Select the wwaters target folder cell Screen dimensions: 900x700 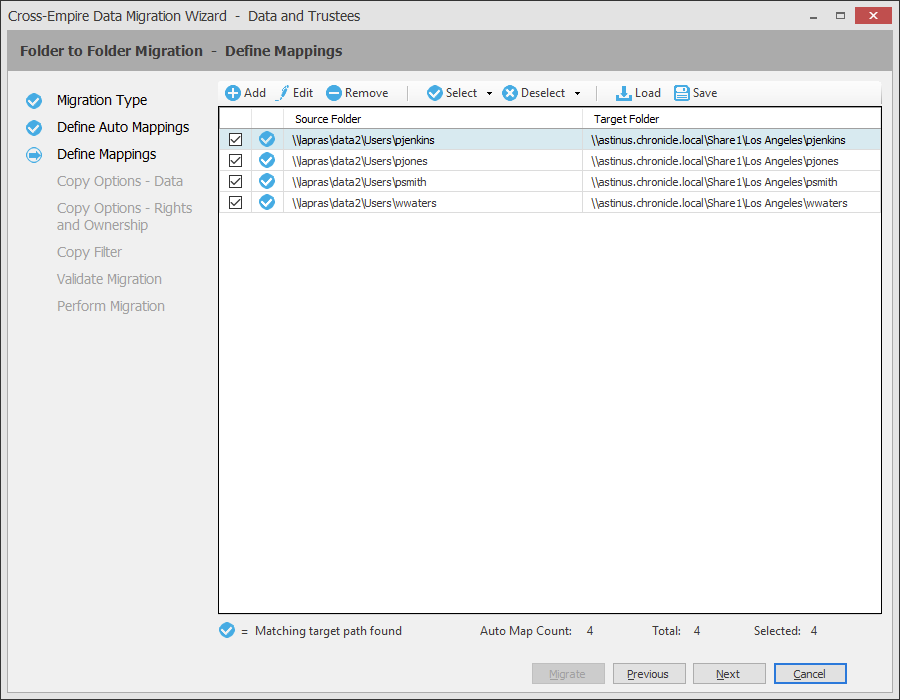coord(719,203)
